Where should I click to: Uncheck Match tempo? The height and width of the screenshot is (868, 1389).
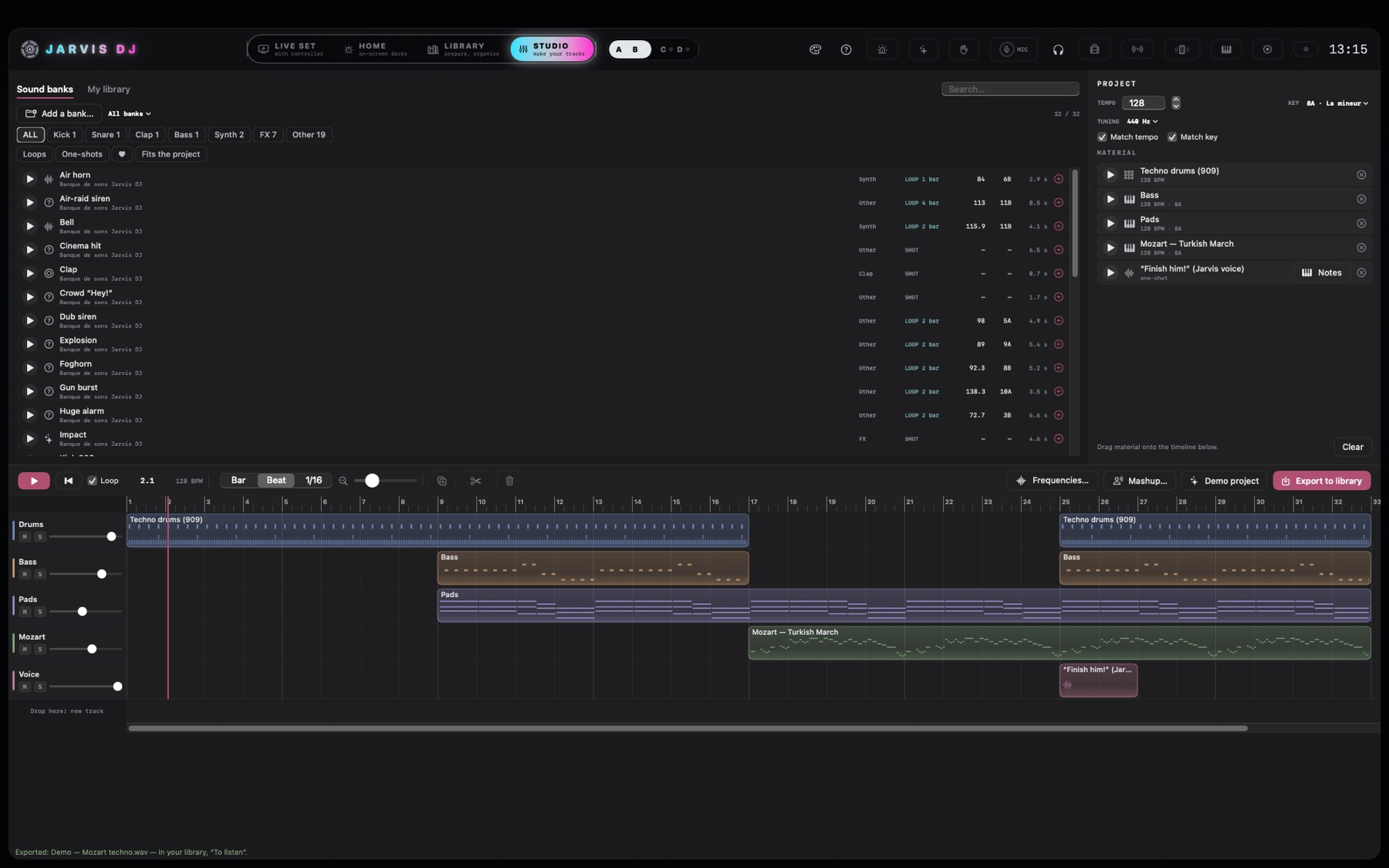point(1102,137)
